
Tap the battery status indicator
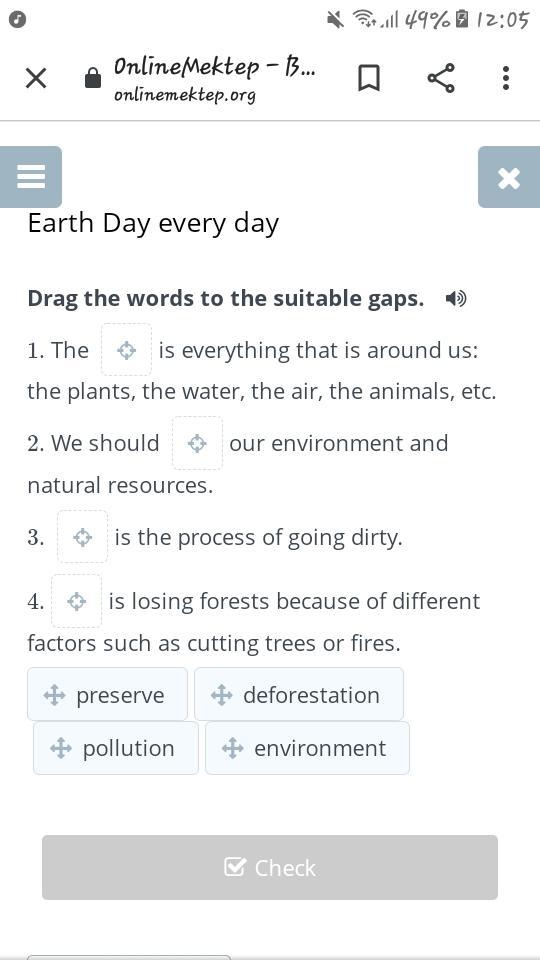point(462,20)
